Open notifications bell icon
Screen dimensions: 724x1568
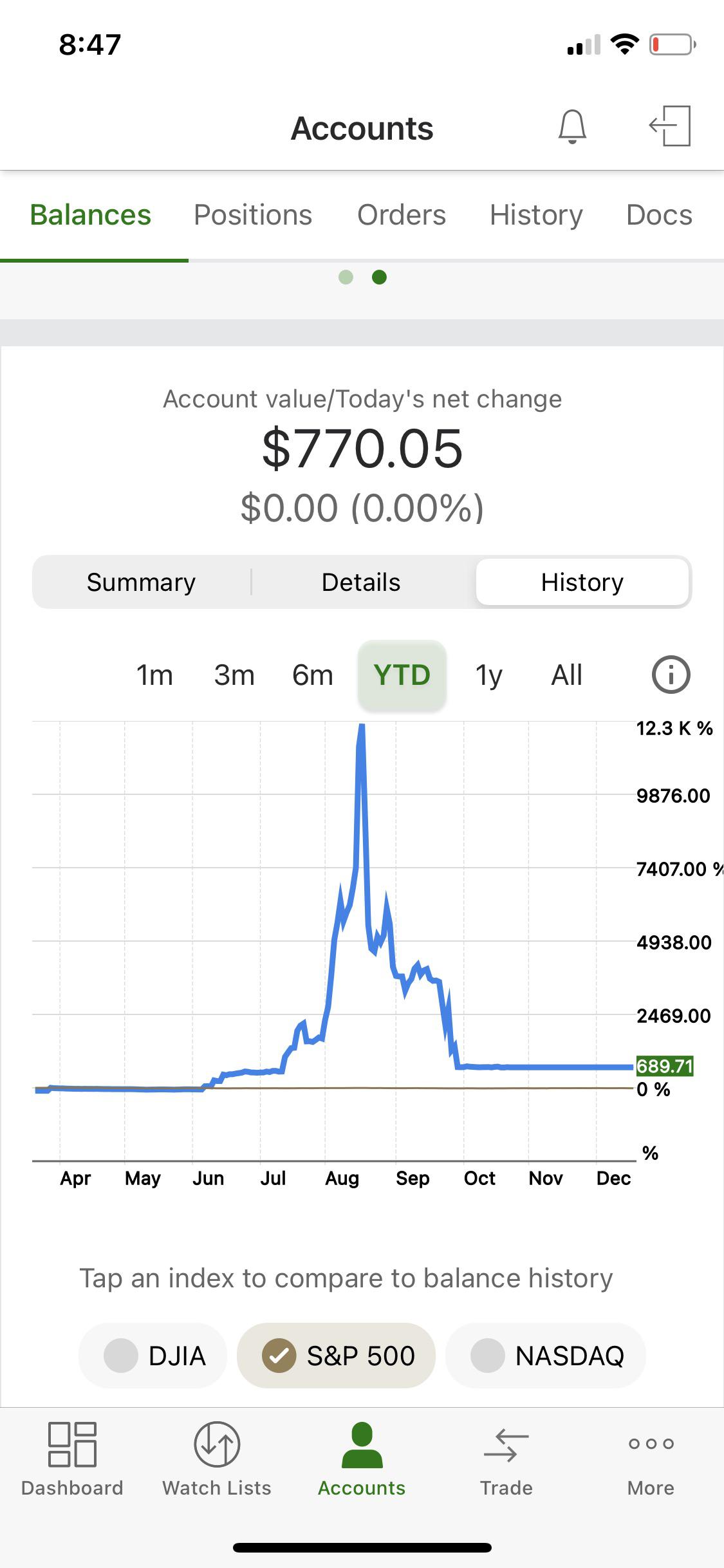point(571,126)
